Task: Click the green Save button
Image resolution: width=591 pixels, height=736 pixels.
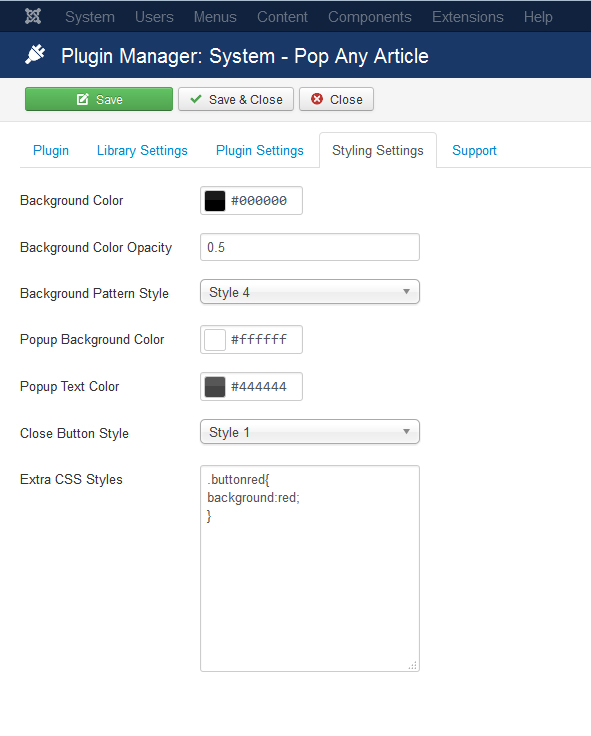Action: pos(99,99)
